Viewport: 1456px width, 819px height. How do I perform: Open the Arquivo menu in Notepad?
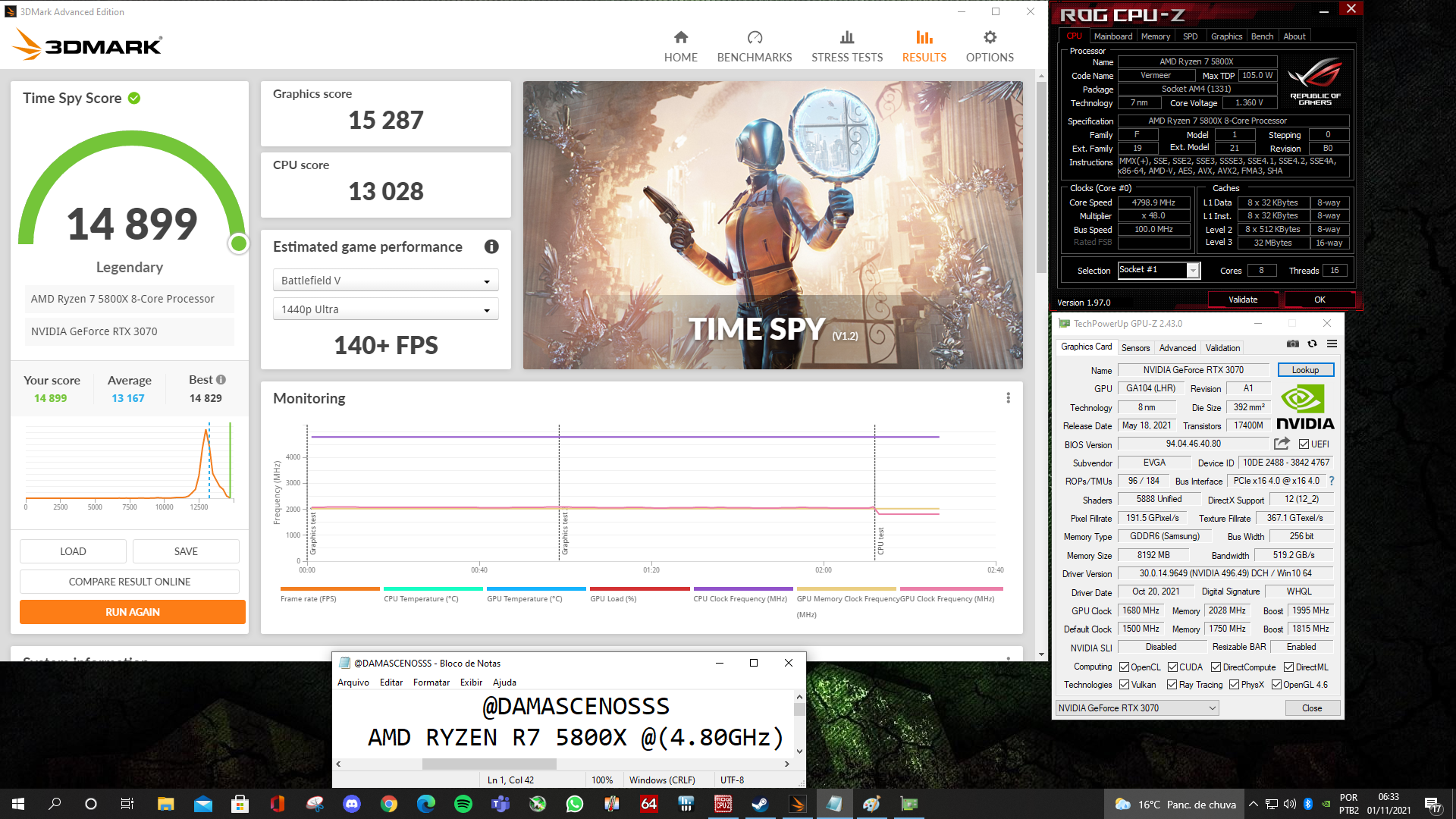tap(353, 682)
